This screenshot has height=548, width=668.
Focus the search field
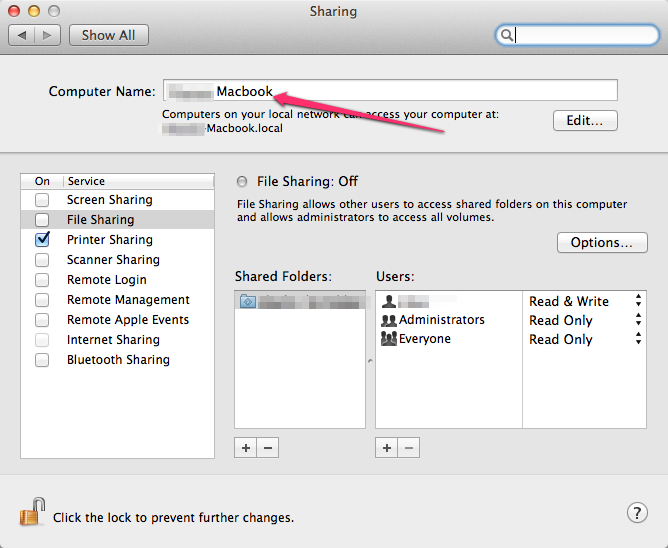click(x=577, y=35)
